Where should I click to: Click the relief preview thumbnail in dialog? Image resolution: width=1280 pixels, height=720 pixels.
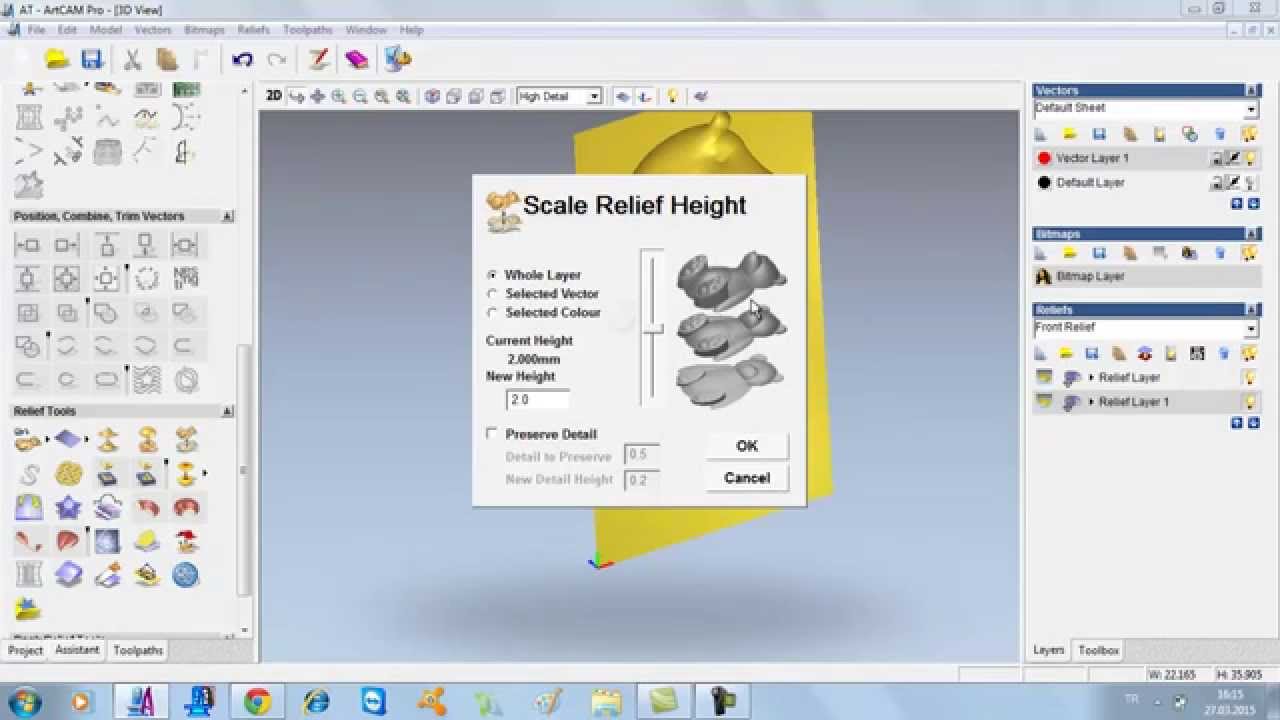(731, 329)
